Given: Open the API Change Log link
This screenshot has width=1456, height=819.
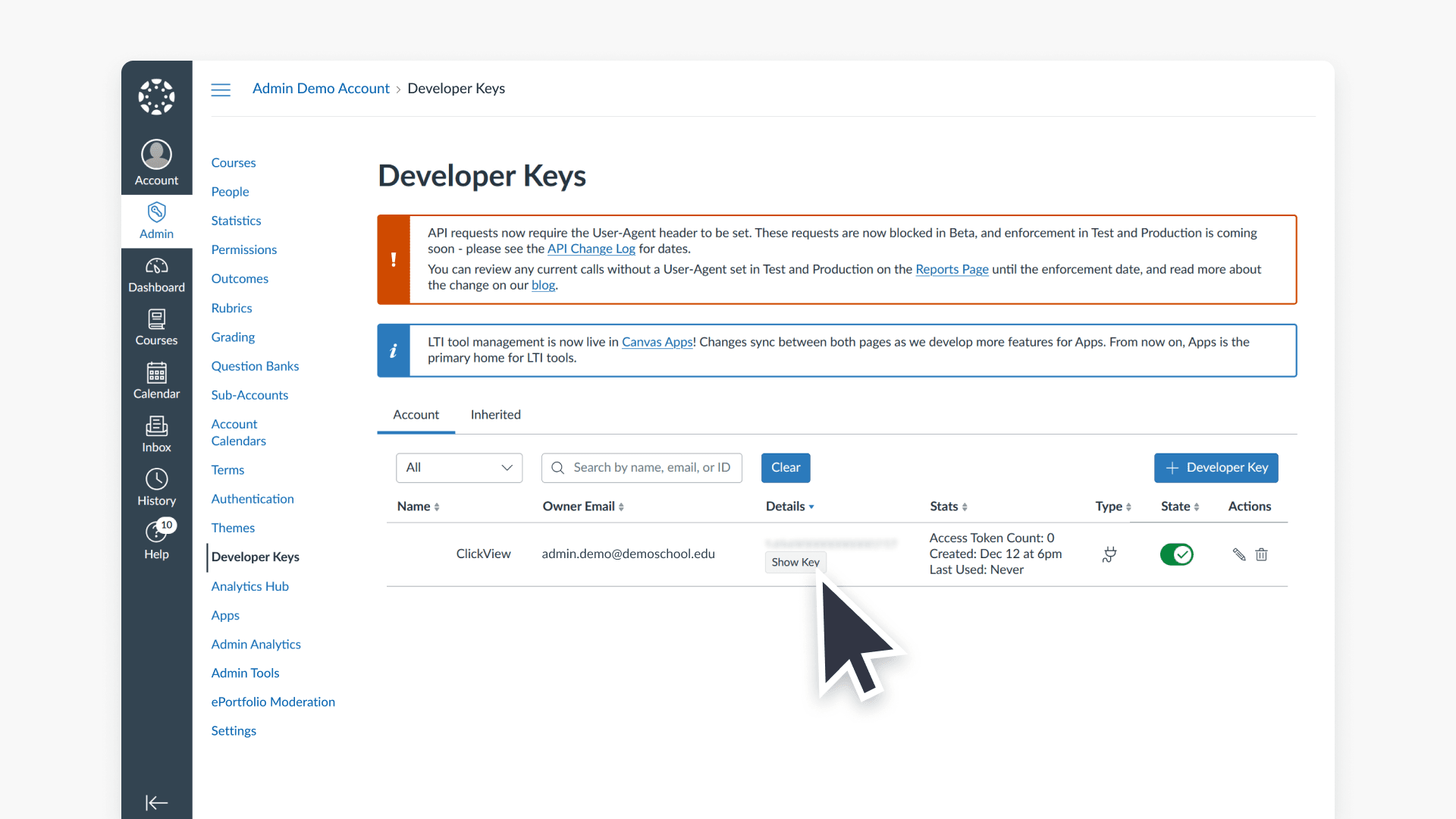Looking at the screenshot, I should [x=591, y=249].
